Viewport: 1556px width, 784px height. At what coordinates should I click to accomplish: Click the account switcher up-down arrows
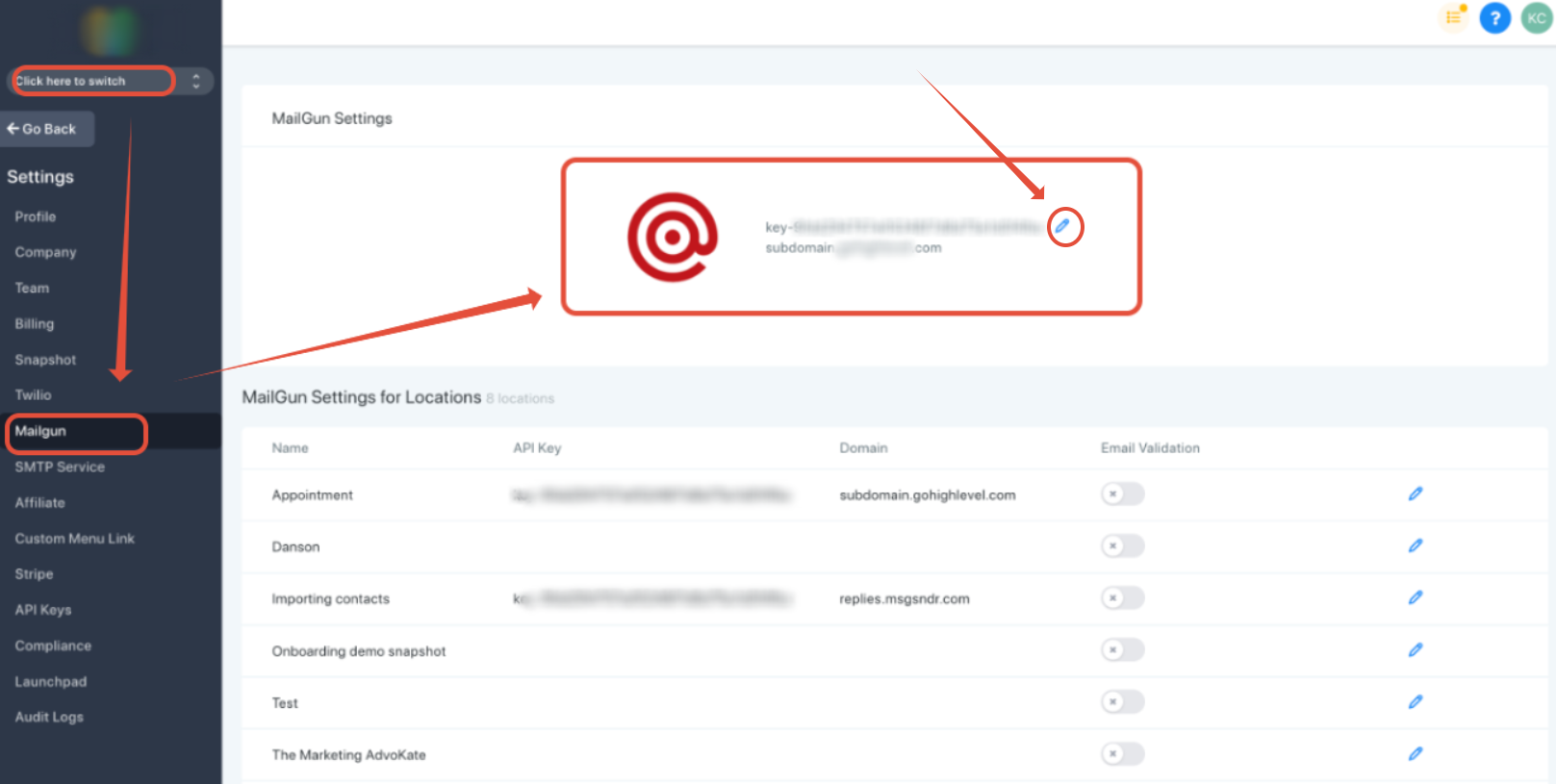(196, 81)
